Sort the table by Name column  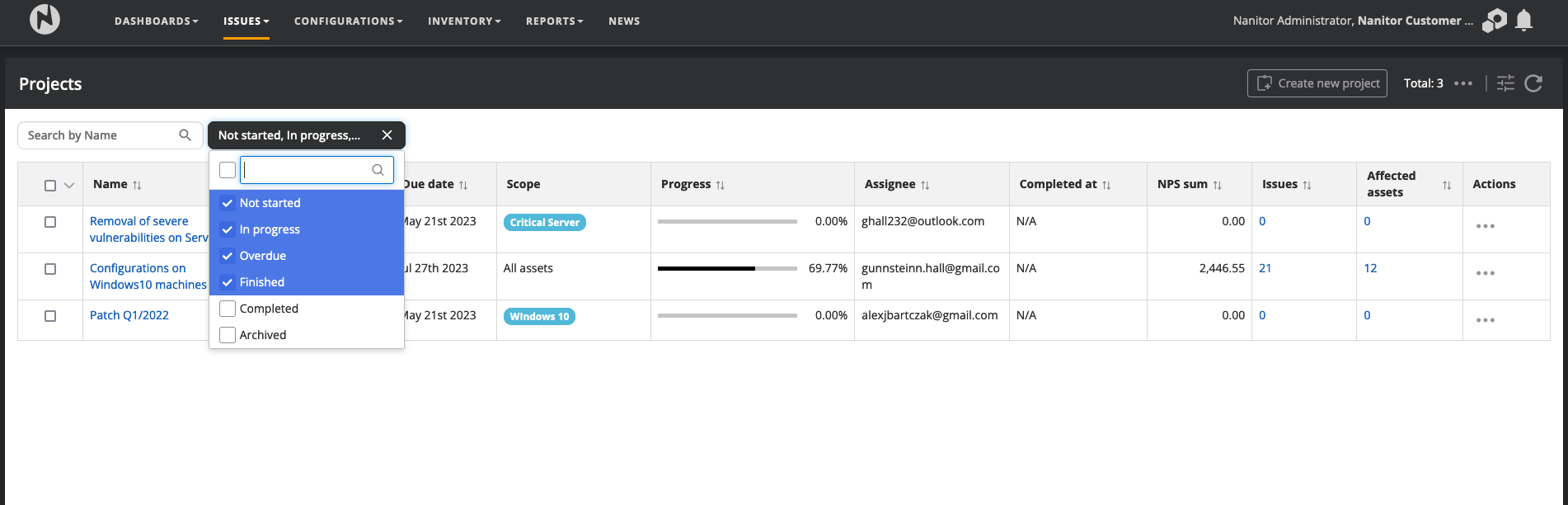137,185
